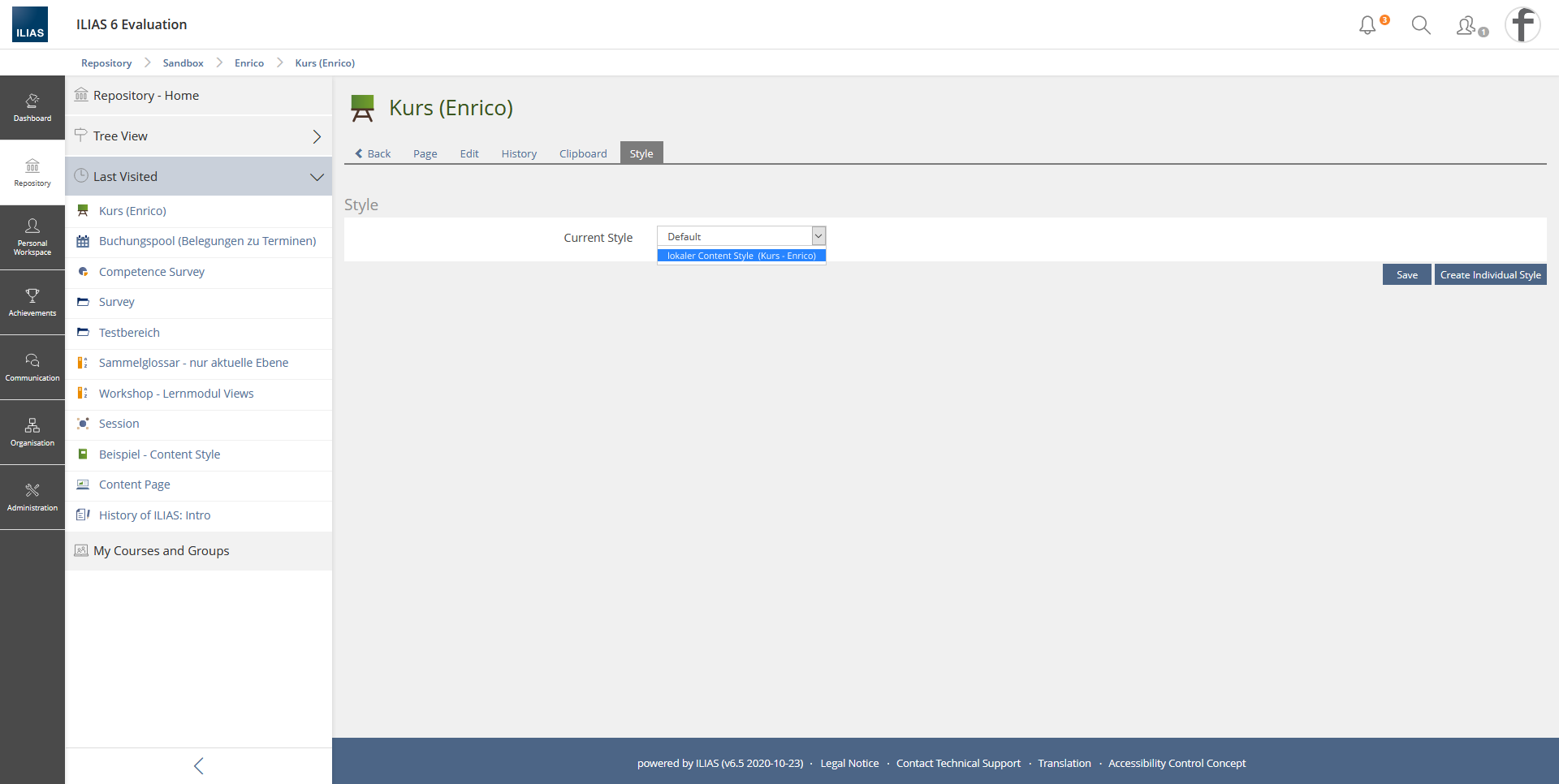Image resolution: width=1559 pixels, height=784 pixels.
Task: Switch to the History tab
Action: [x=519, y=153]
